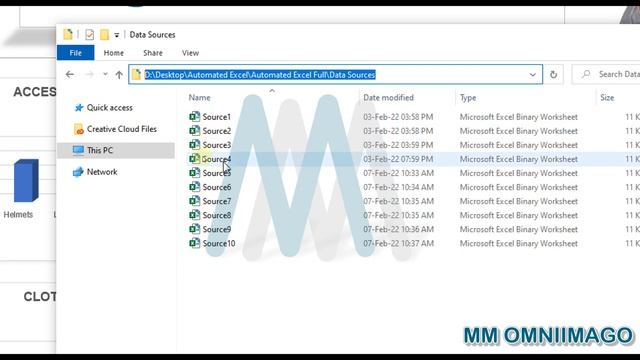Click the Network icon in sidebar
This screenshot has height=360, width=640.
78,172
